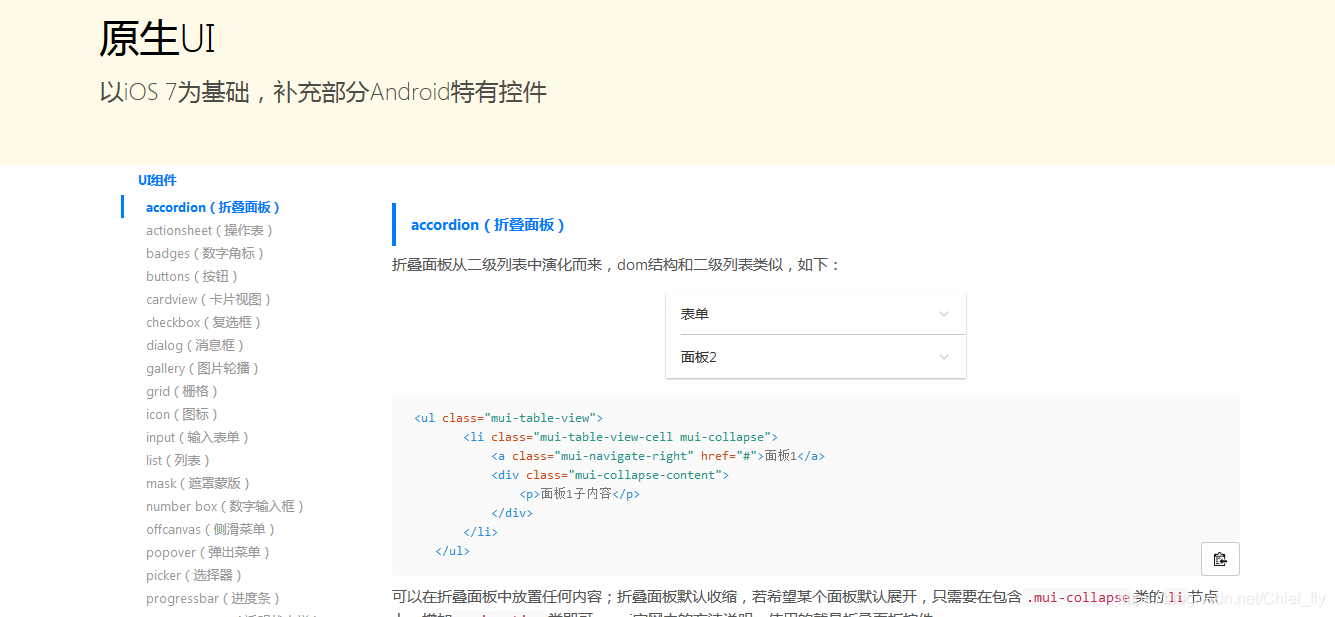The height and width of the screenshot is (617, 1335).
Task: Jump to grid（栅格）section
Action: click(182, 391)
